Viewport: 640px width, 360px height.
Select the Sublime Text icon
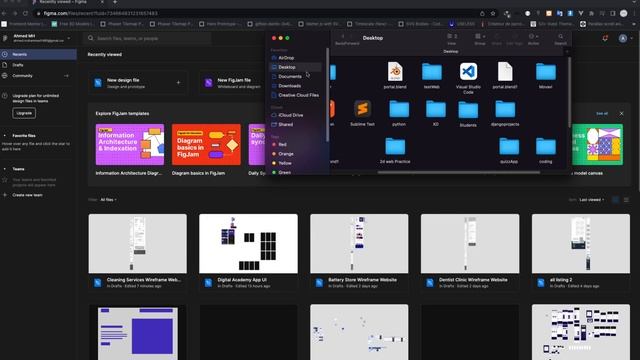[362, 109]
